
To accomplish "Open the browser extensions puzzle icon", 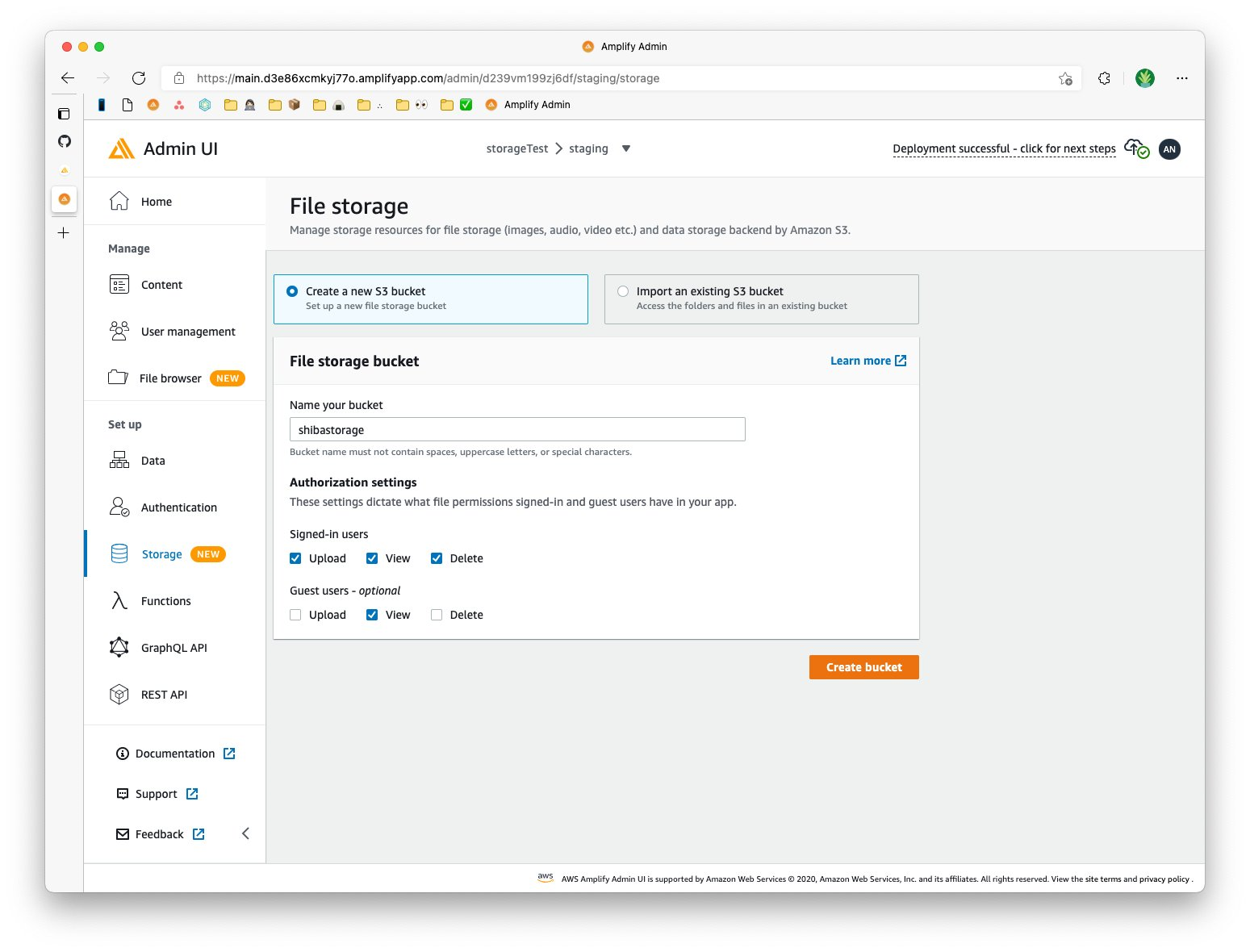I will pos(1104,78).
